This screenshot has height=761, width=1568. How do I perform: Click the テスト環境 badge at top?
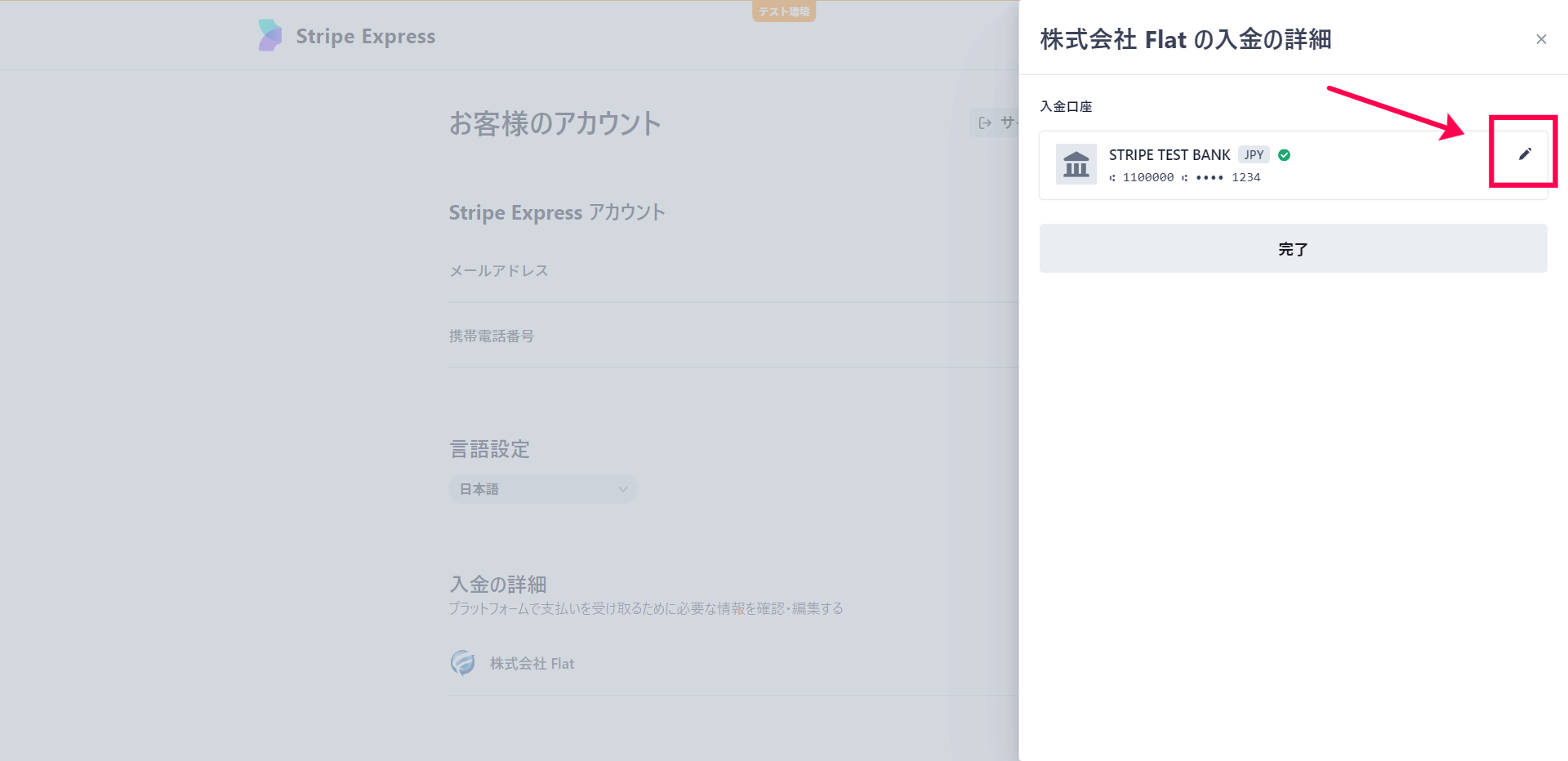(x=784, y=11)
